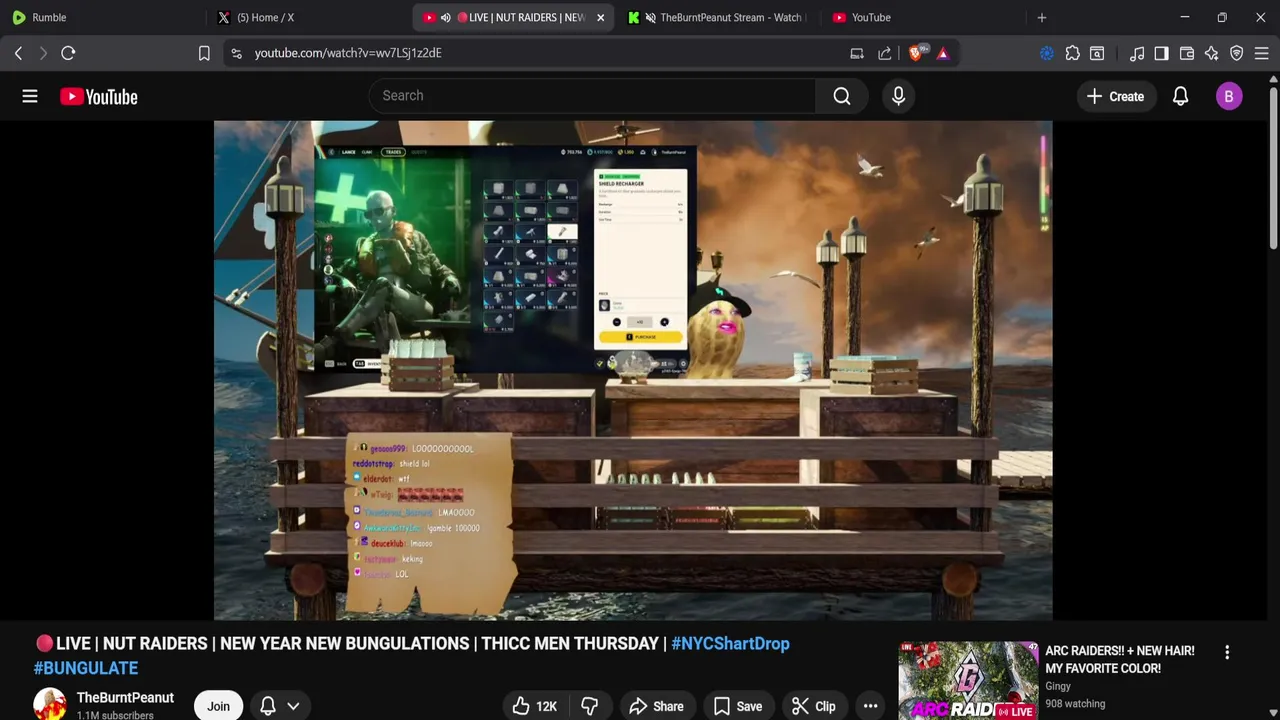
Task: Open ARC RAIDERS recommended video thumbnail
Action: [x=968, y=680]
